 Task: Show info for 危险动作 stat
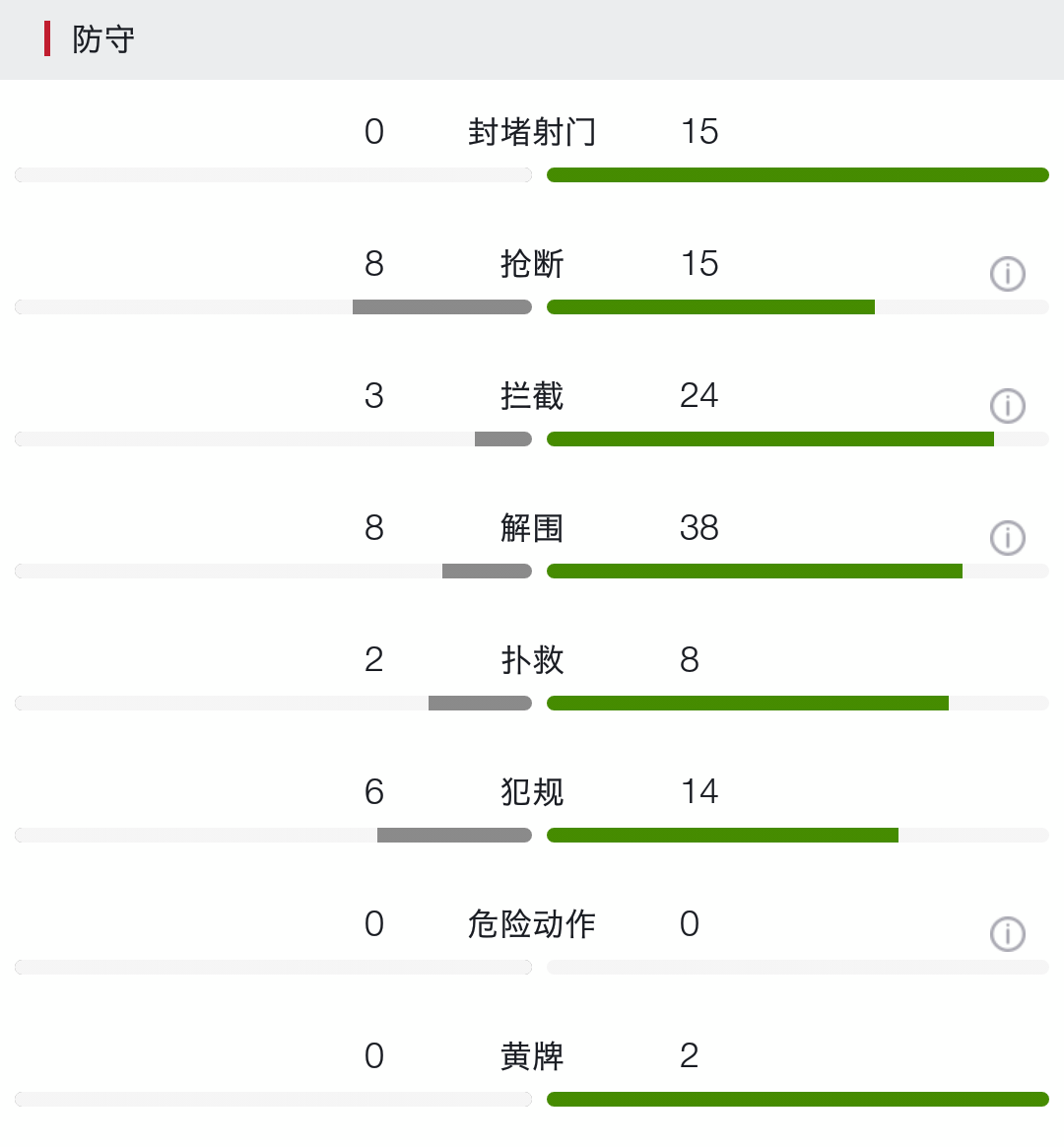pos(1007,934)
